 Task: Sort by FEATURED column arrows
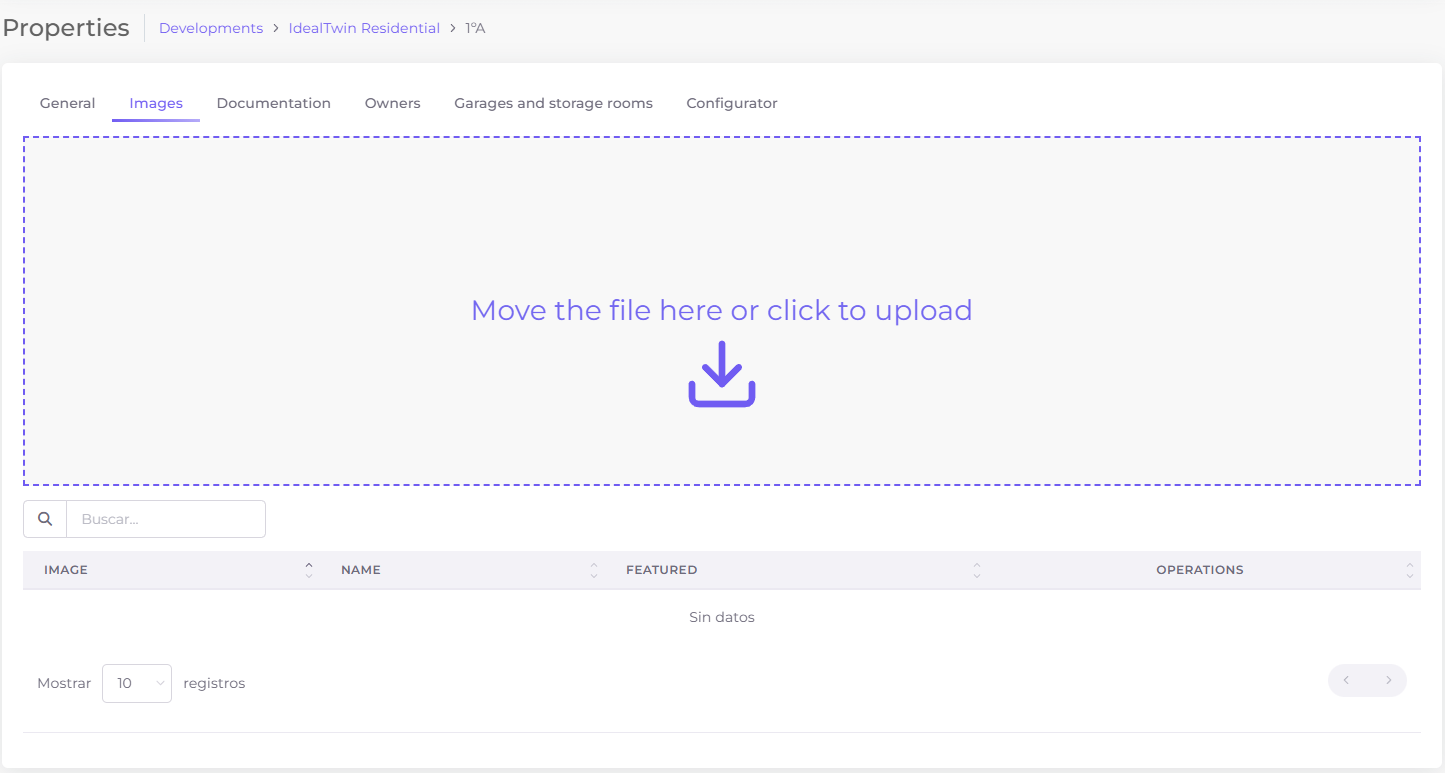click(x=977, y=570)
